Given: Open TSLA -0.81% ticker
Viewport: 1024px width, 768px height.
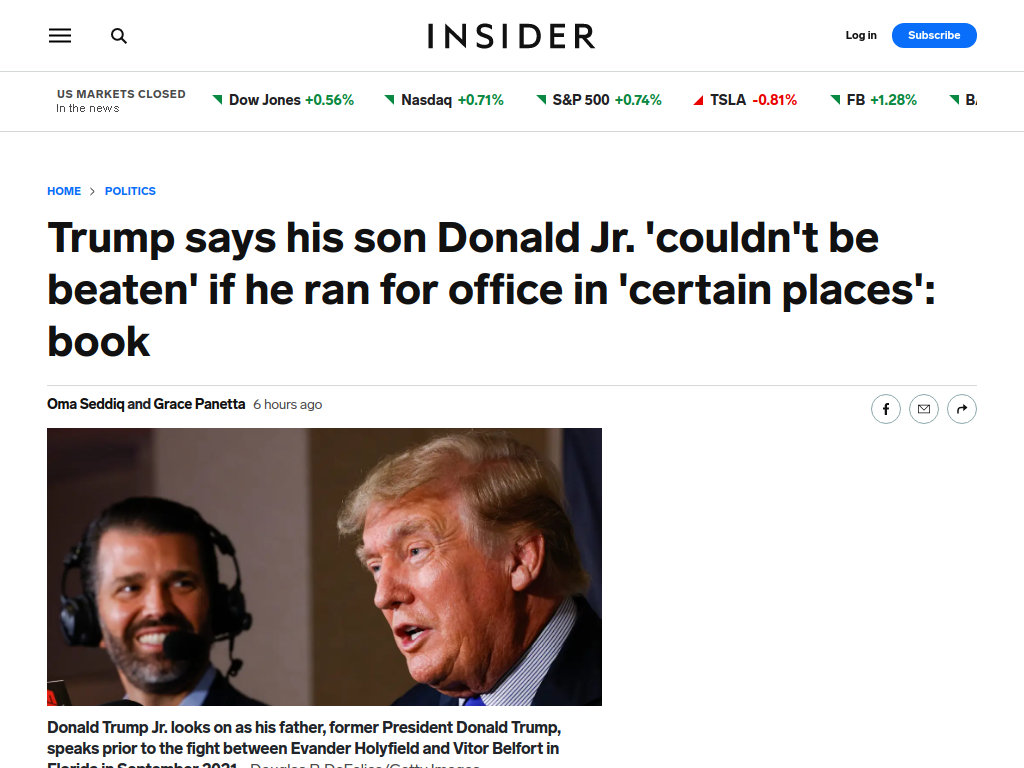Looking at the screenshot, I should tap(745, 100).
